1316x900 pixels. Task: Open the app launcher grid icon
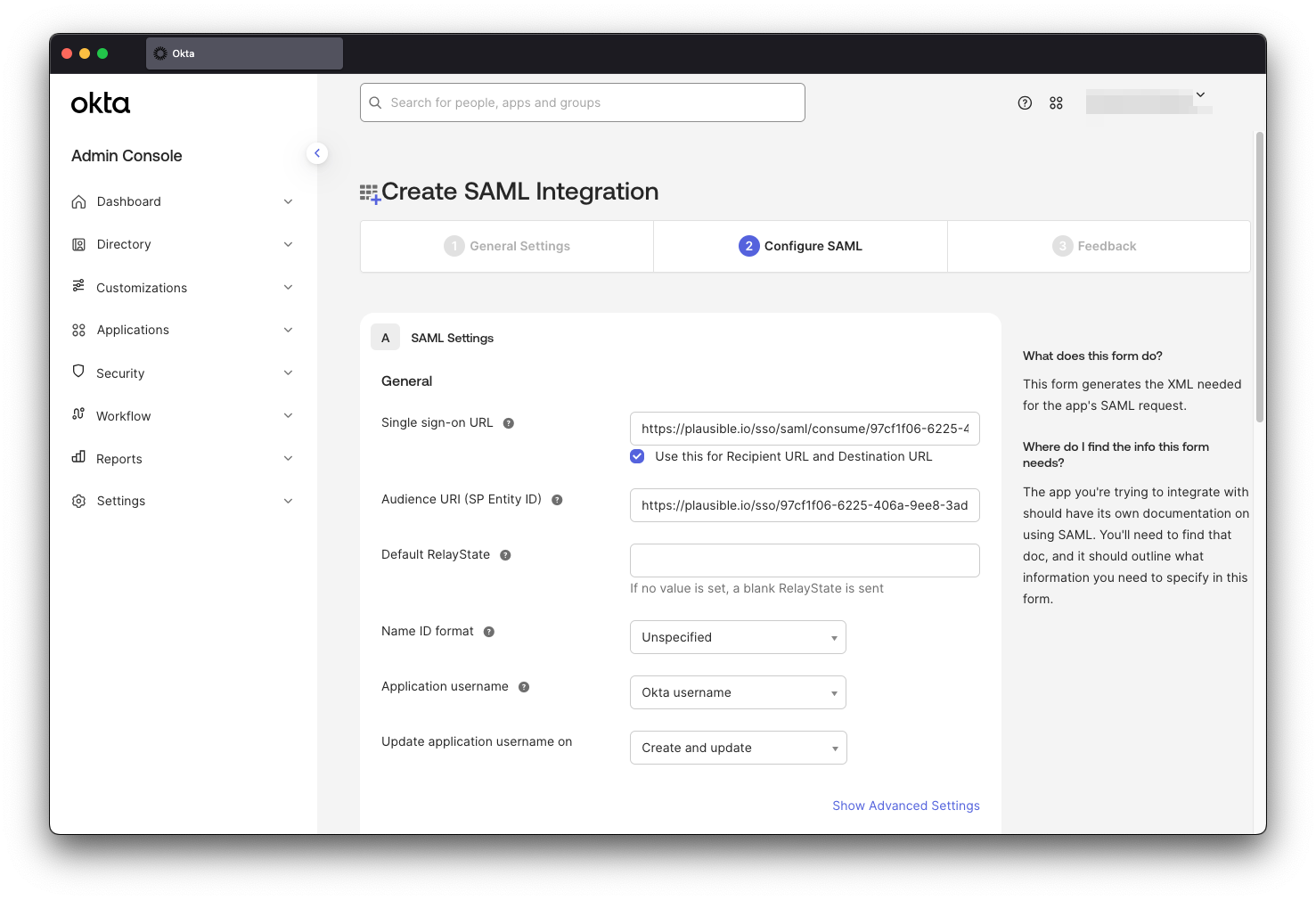tap(1056, 102)
